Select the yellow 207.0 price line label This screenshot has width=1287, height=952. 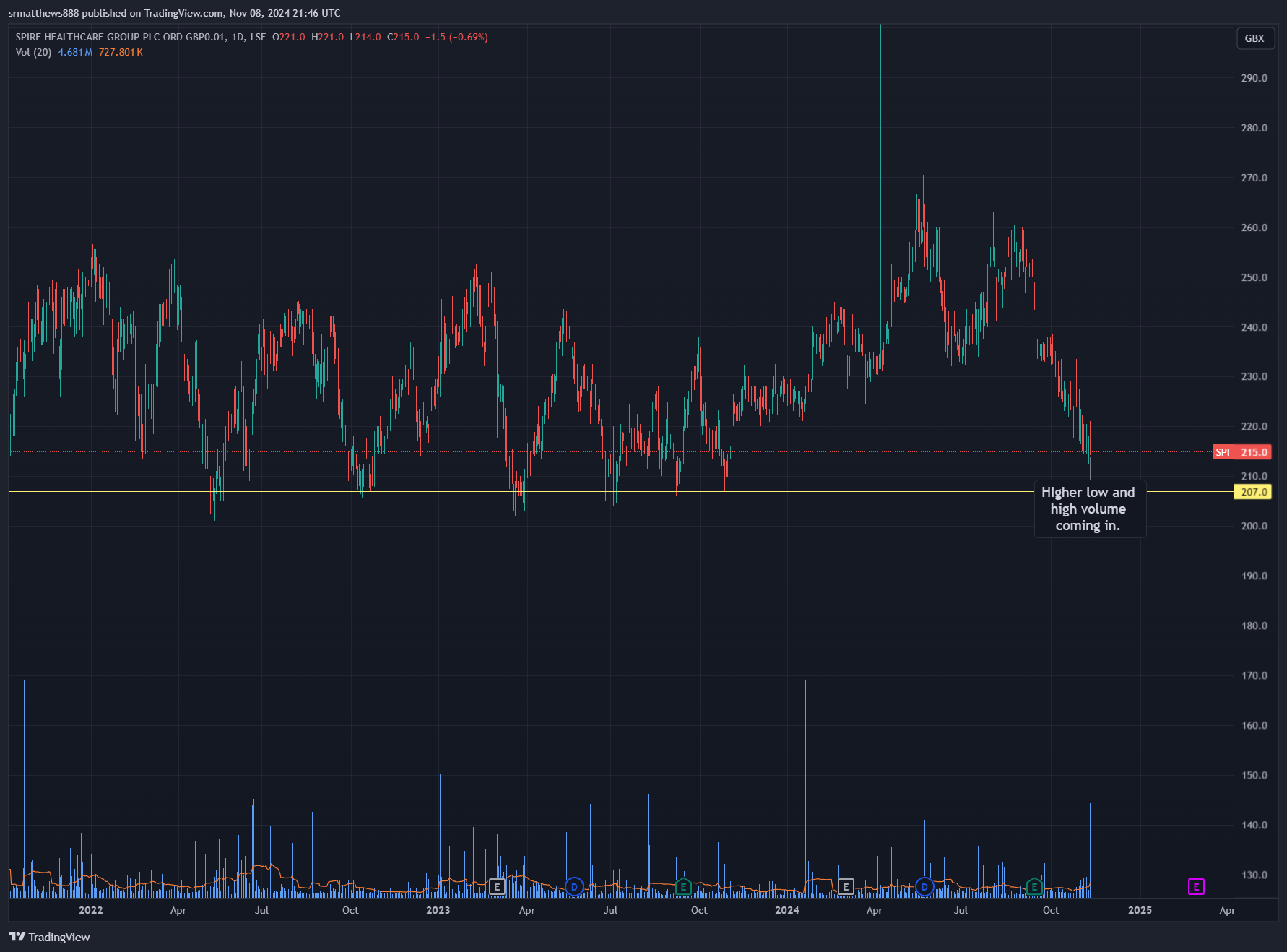click(x=1254, y=492)
